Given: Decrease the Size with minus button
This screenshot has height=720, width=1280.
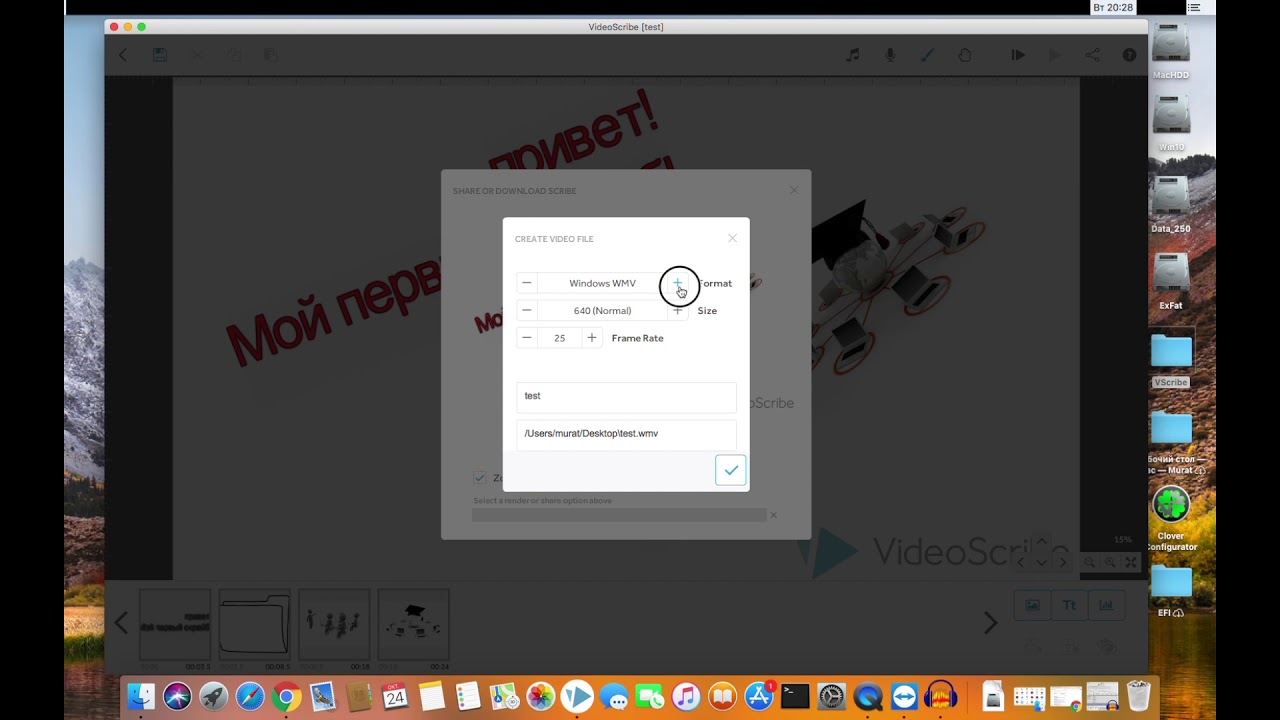Looking at the screenshot, I should (x=527, y=311).
